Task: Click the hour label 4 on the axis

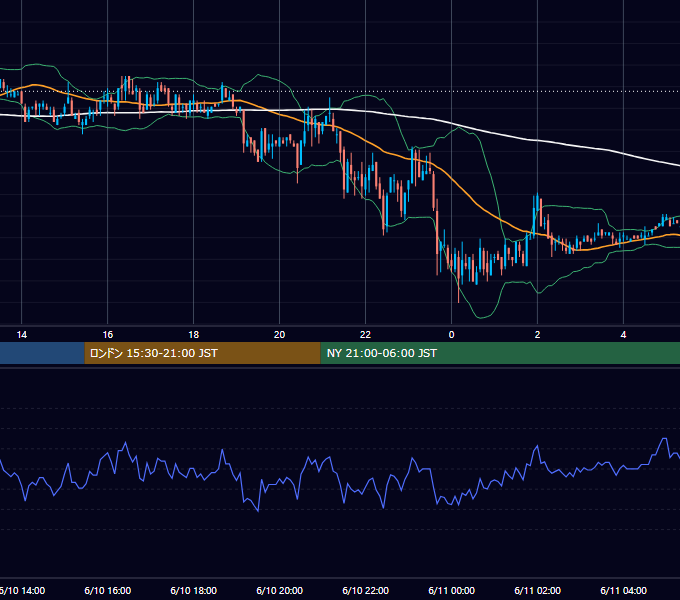Action: [623, 335]
